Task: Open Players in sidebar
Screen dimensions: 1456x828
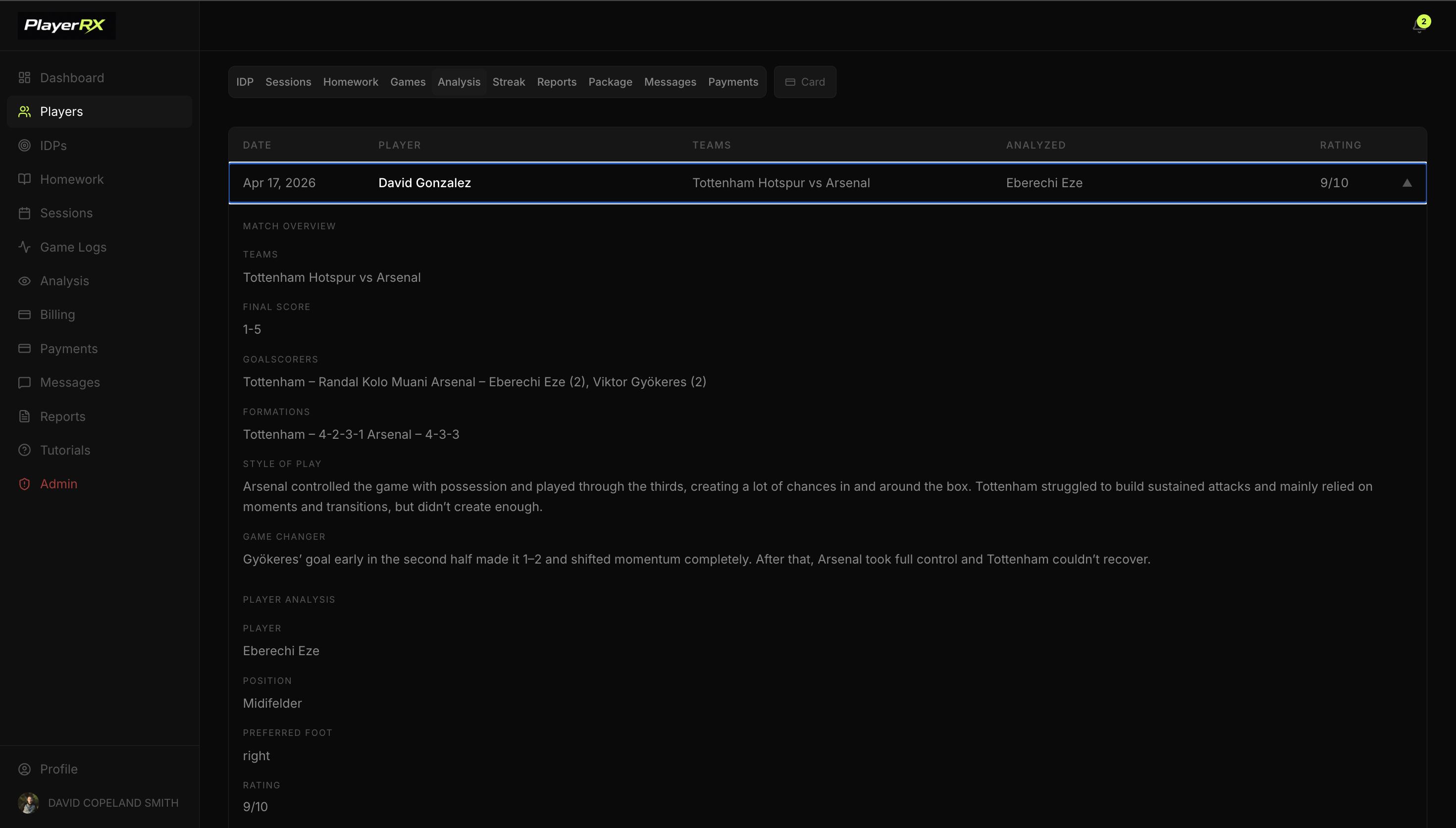Action: (x=100, y=111)
